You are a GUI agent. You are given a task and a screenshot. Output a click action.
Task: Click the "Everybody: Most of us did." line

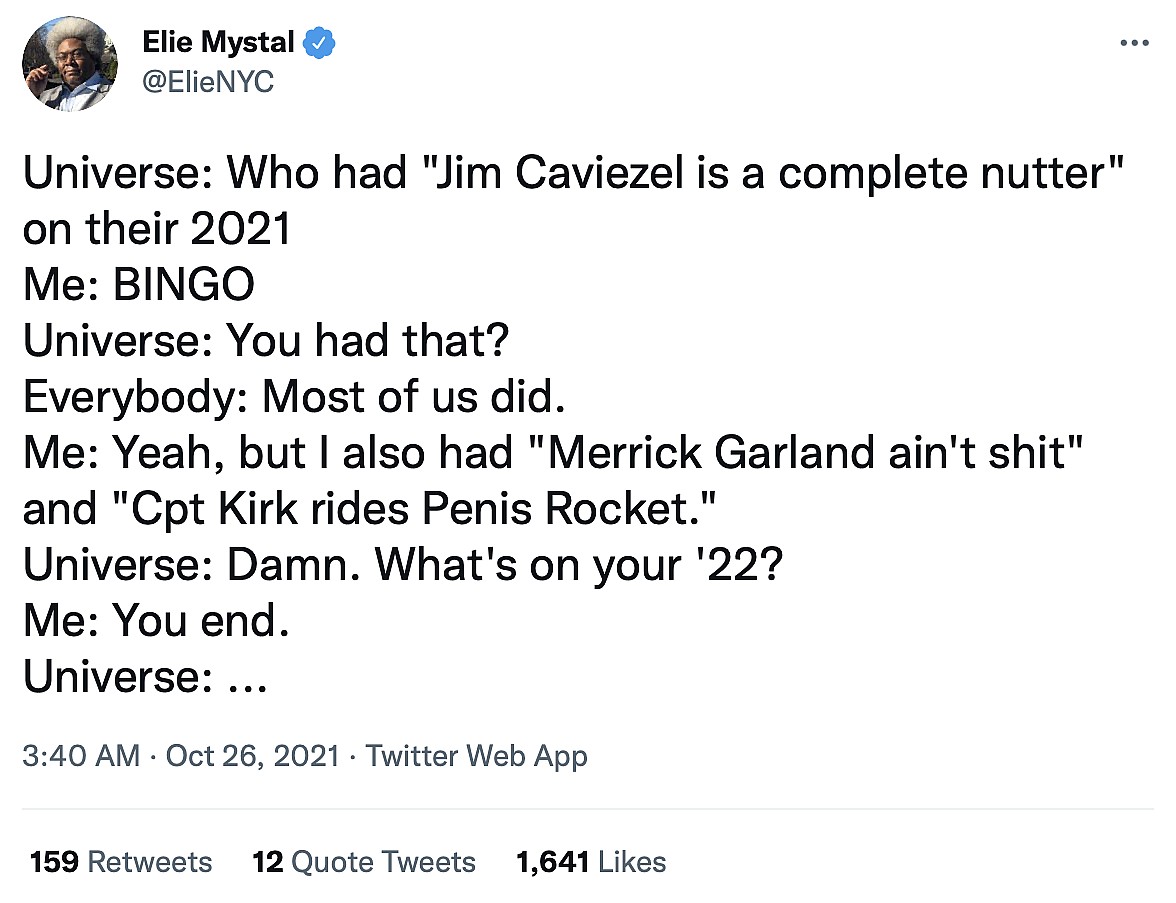click(x=295, y=398)
